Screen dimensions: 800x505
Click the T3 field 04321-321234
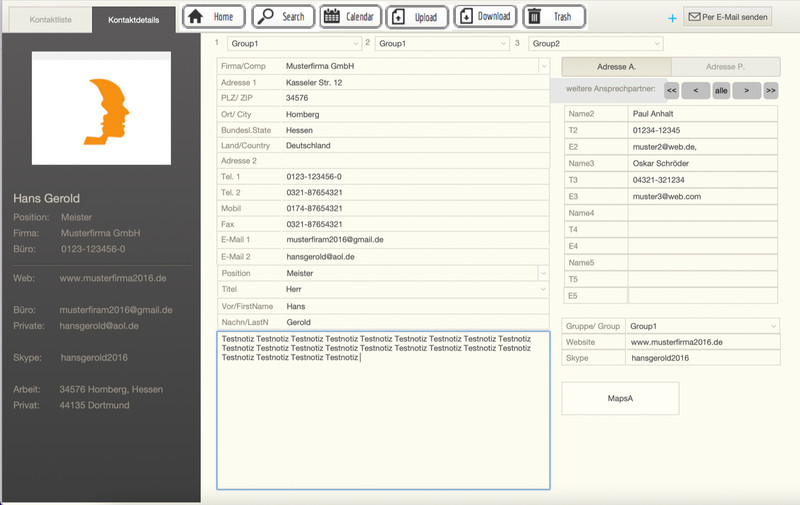(703, 180)
